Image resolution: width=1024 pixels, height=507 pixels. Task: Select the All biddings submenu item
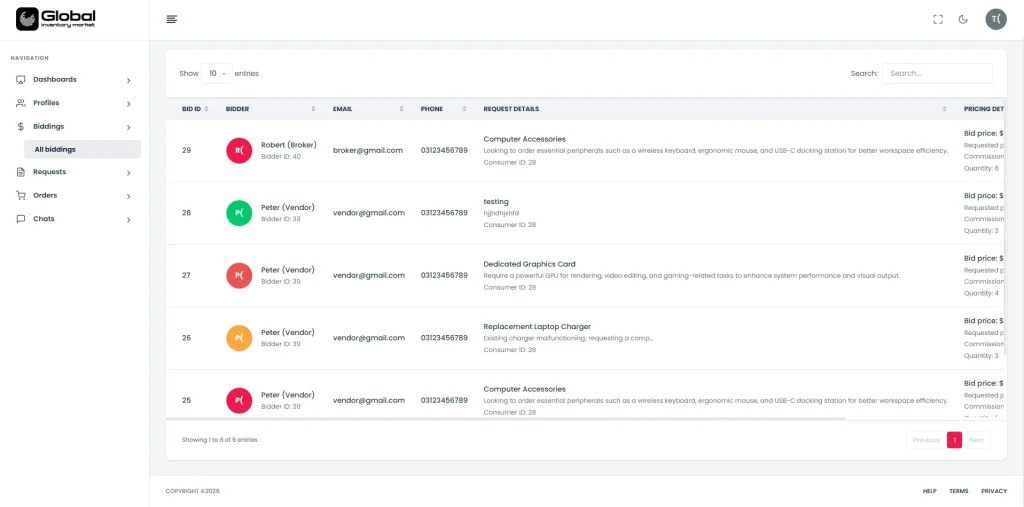(x=55, y=149)
